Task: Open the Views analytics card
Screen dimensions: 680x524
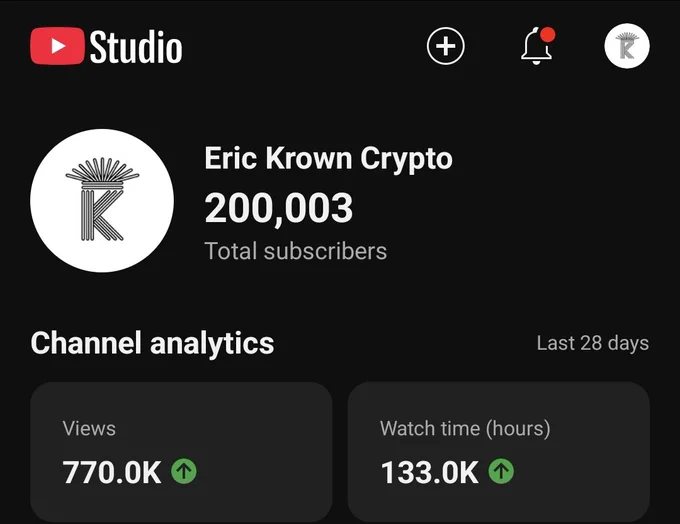Action: [181, 452]
